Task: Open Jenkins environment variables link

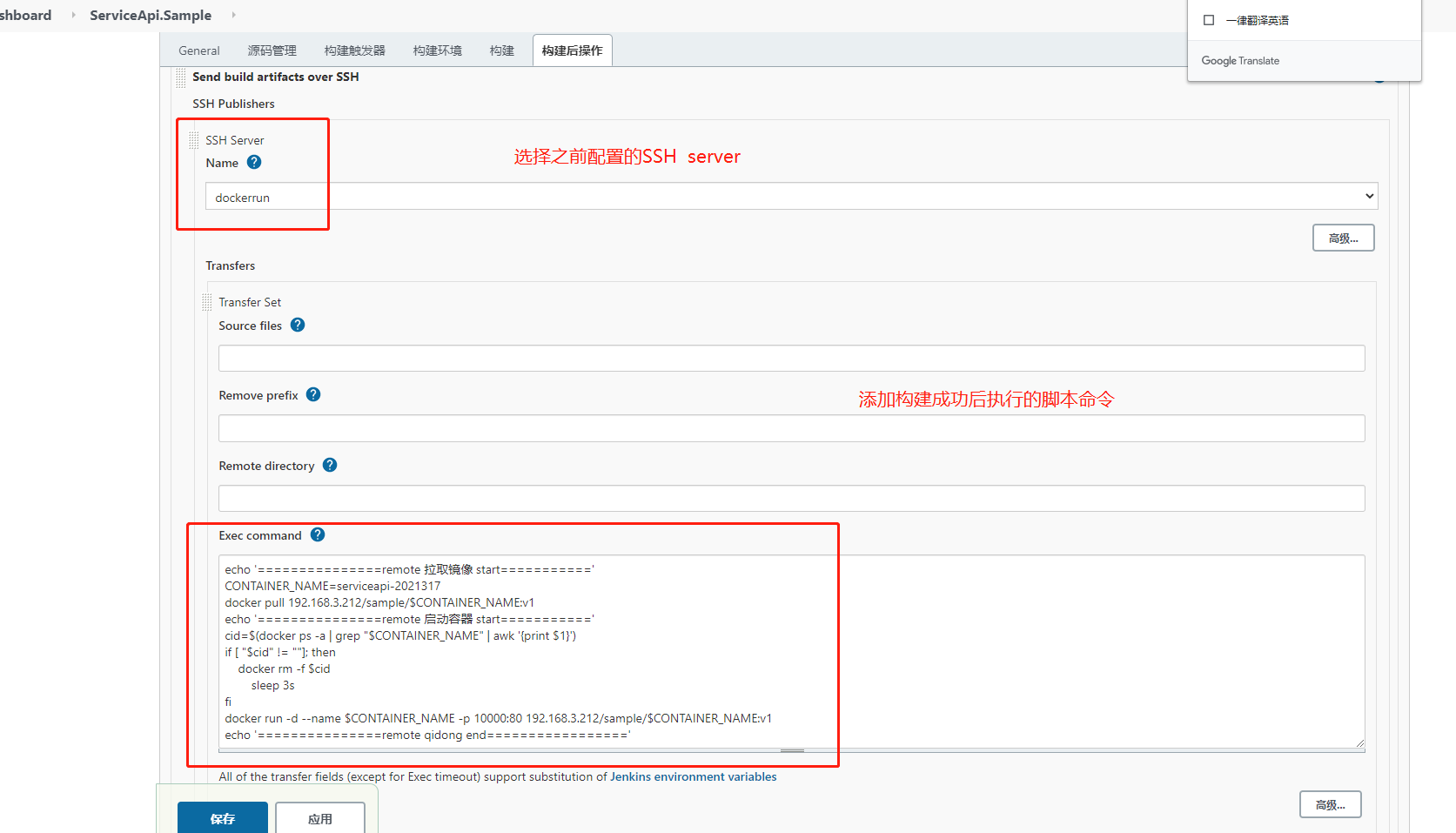Action: click(x=694, y=776)
